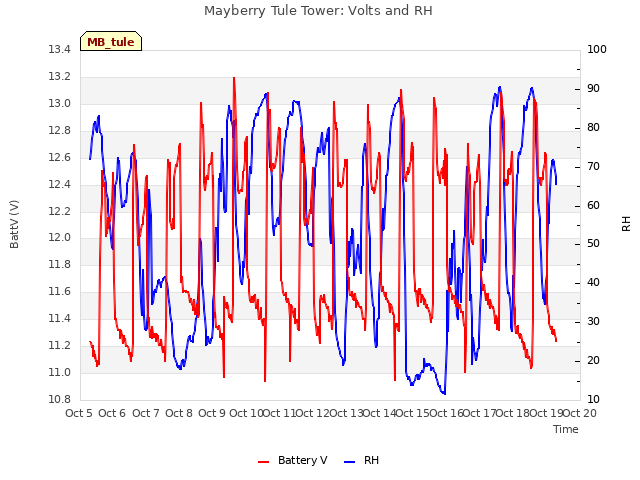Click the 12.6 voltage tick label
This screenshot has width=640, height=480.
point(59,158)
